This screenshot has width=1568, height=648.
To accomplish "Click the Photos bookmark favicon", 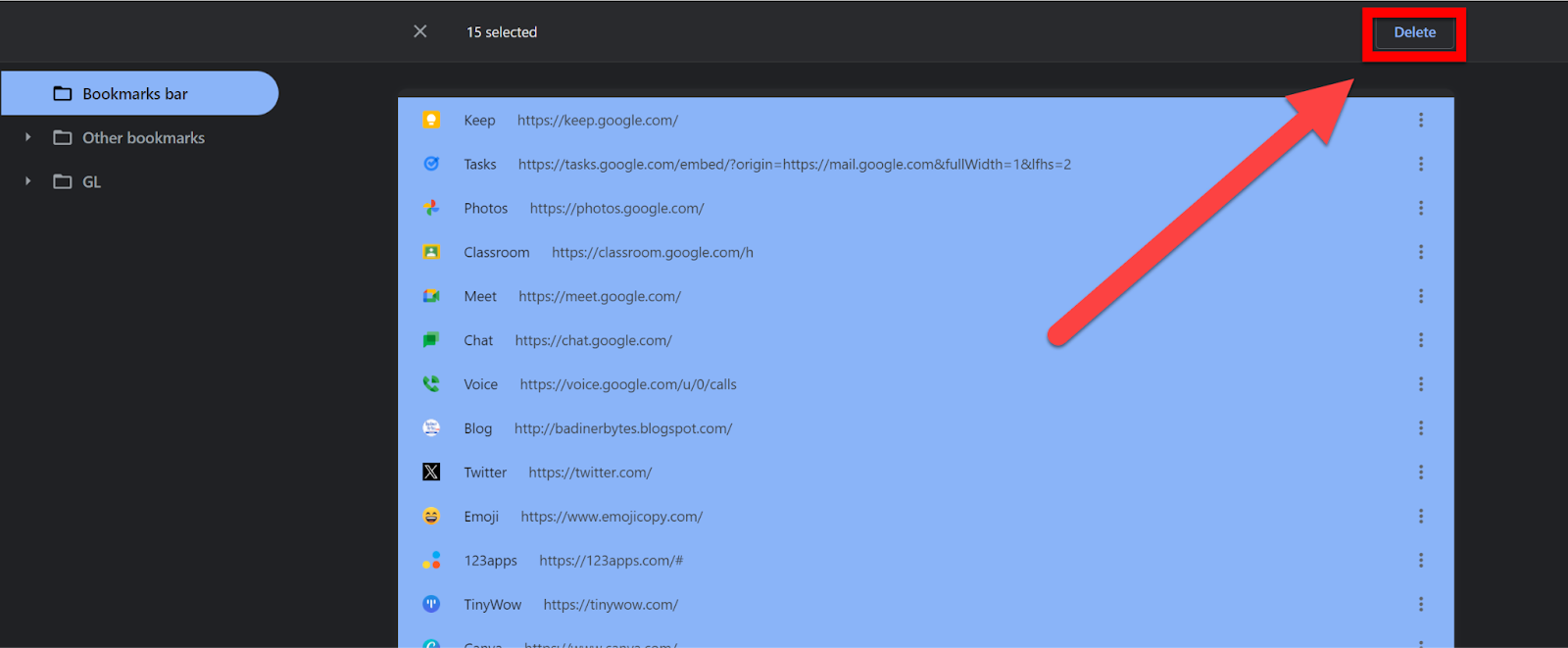I will [x=431, y=208].
